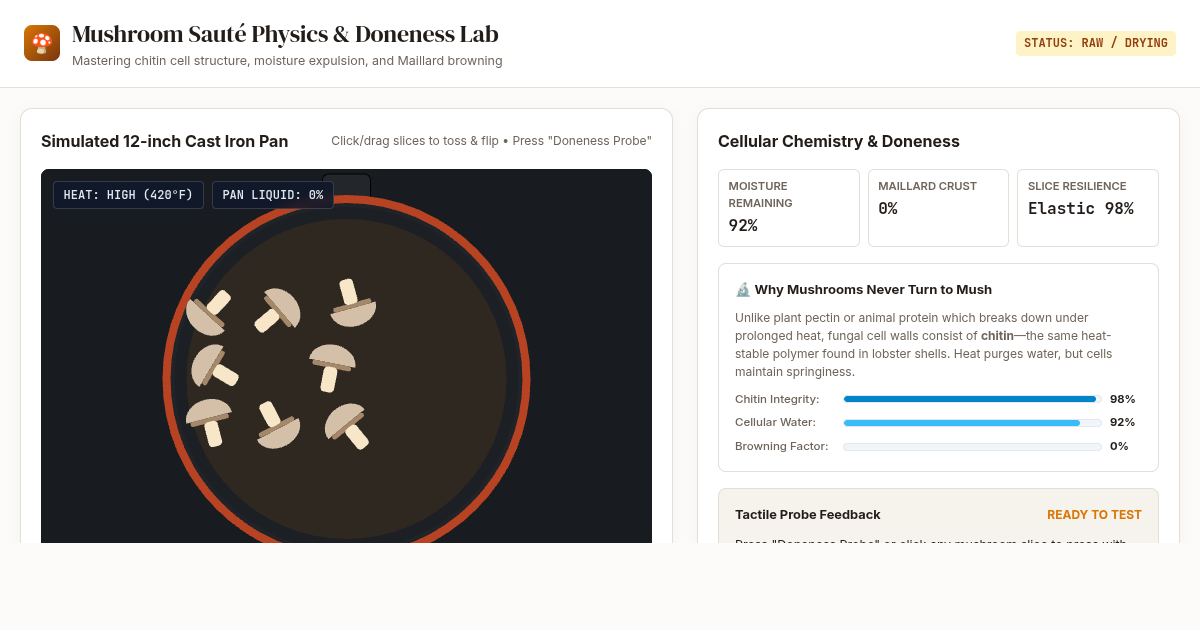Click the Browning Factor 0% value
Viewport: 1200px width, 630px height.
click(1119, 447)
